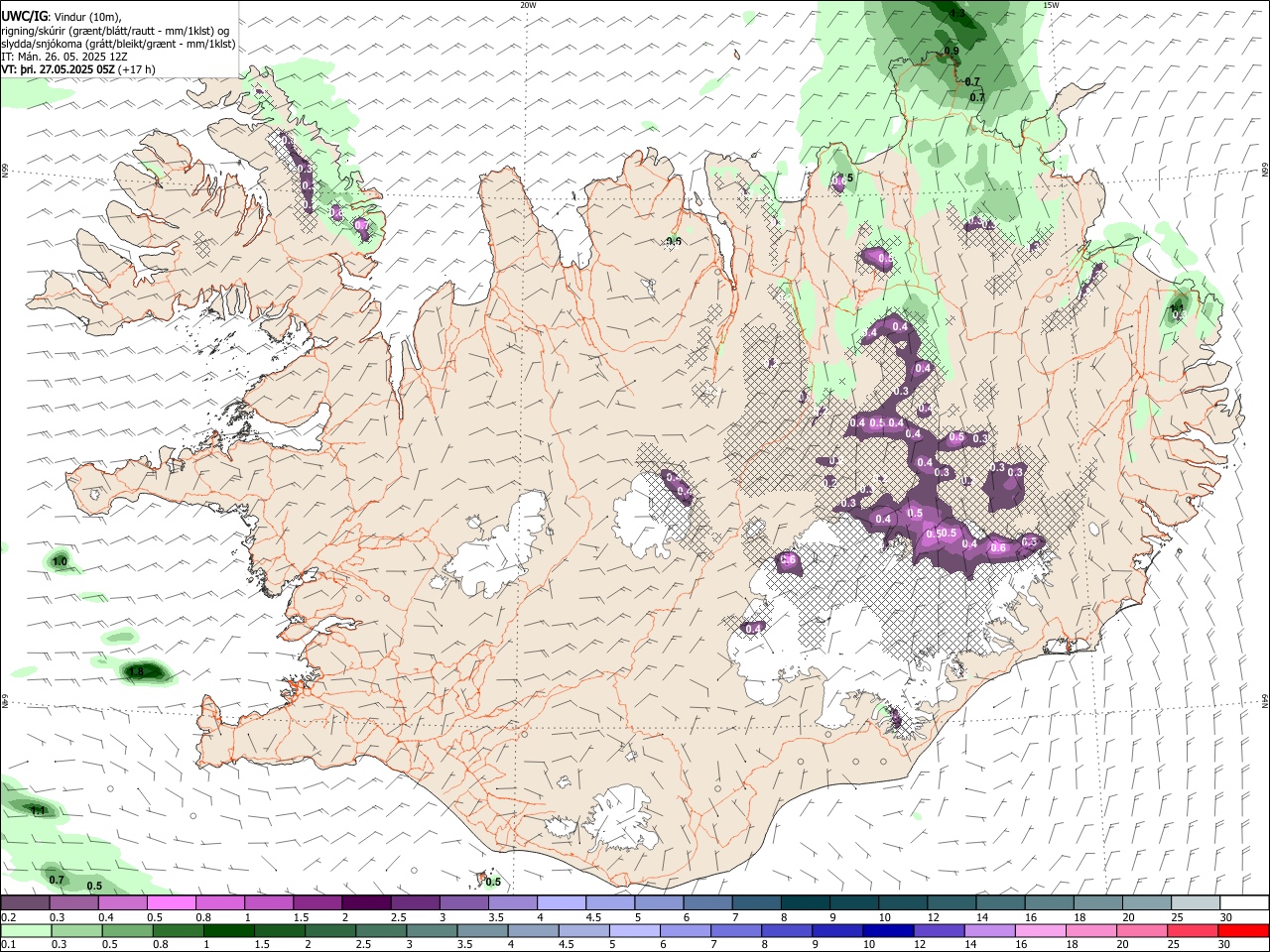Click the '1.0' rain value on the map
This screenshot has width=1270, height=952.
pos(60,562)
